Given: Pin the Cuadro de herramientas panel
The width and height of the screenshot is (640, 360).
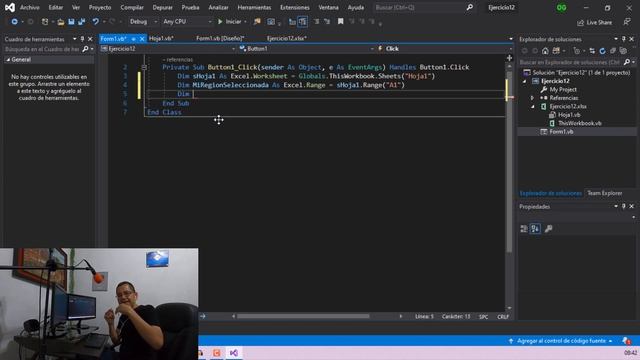Looking at the screenshot, I should [82, 39].
